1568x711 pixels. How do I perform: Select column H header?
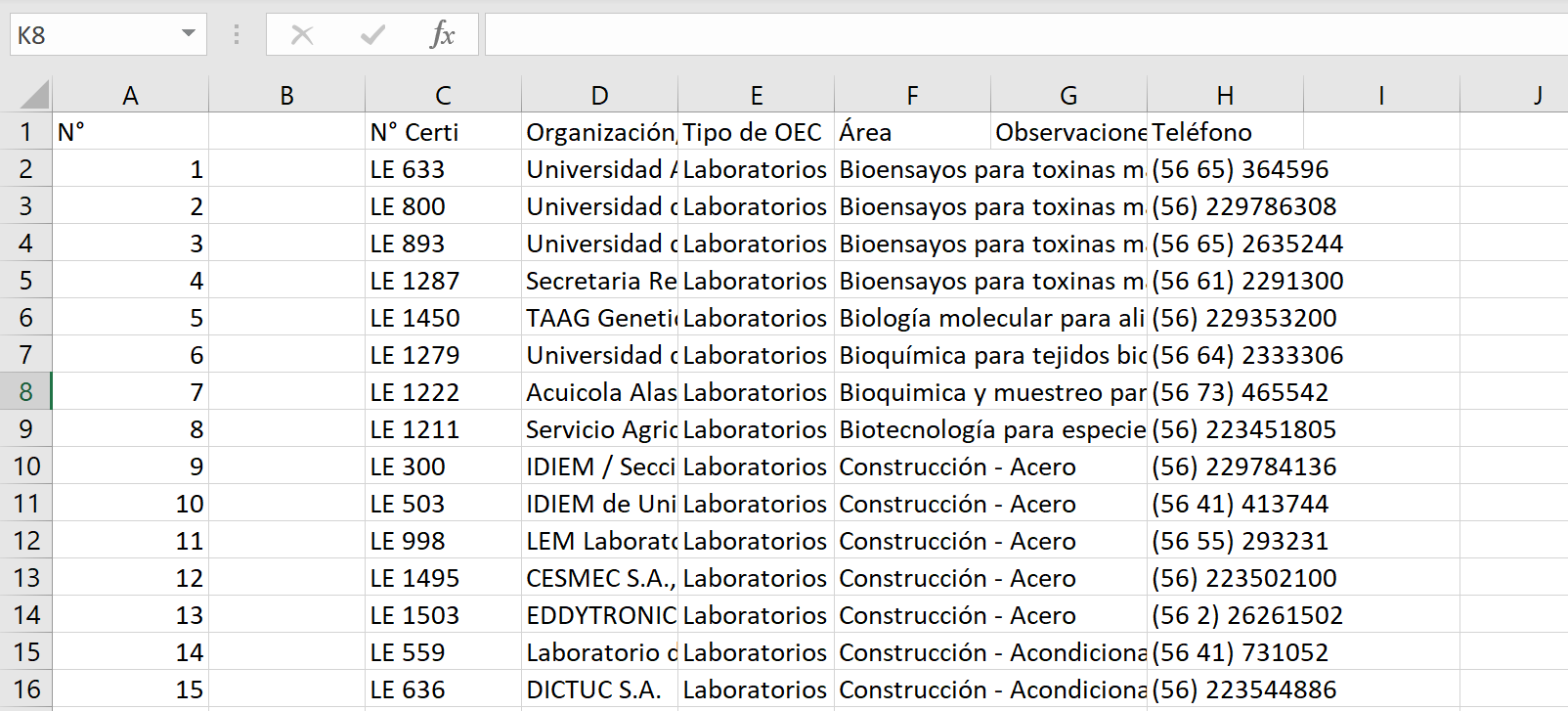pos(1225,95)
